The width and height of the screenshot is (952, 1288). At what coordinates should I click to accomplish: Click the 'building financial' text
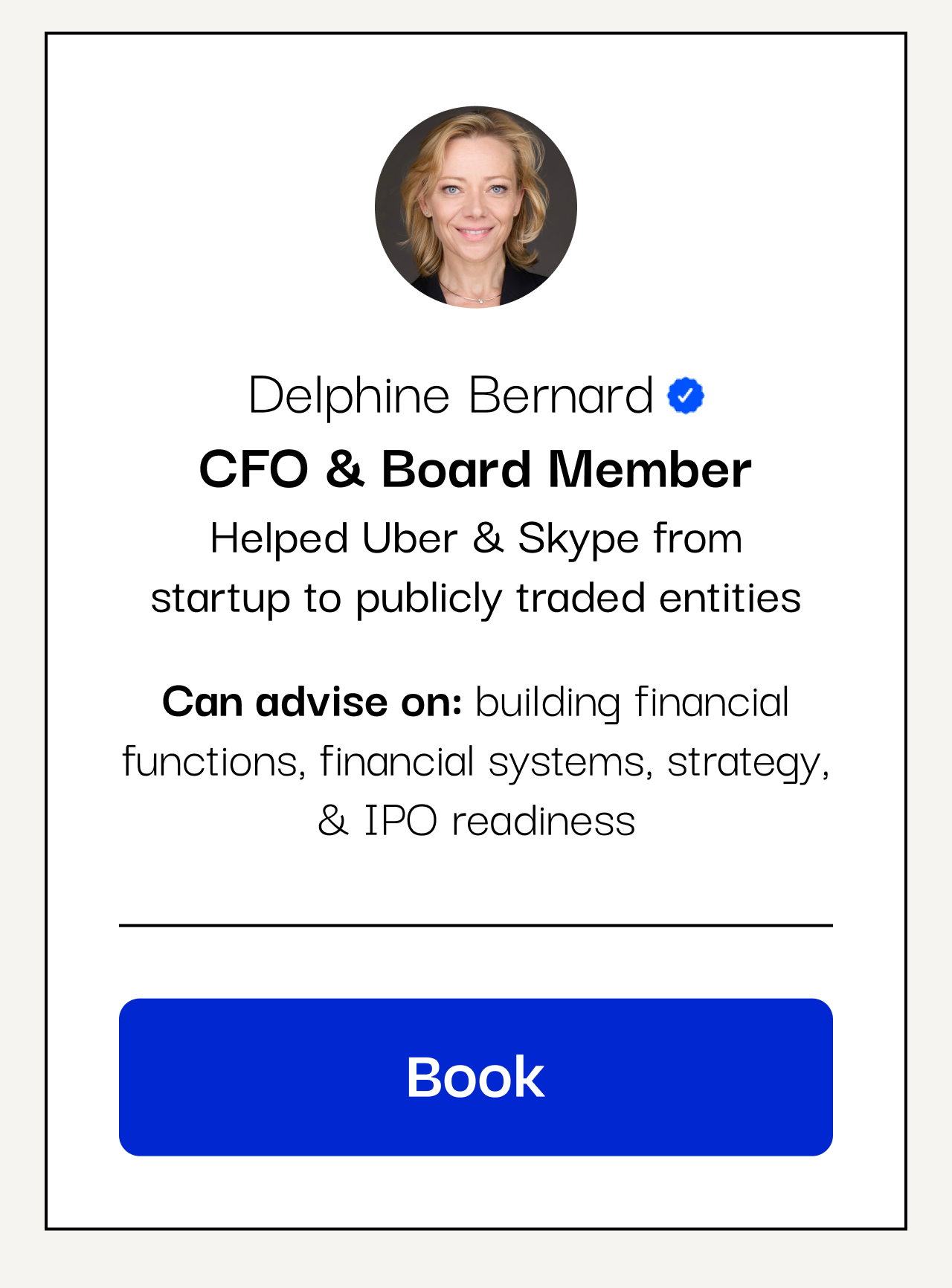point(632,703)
